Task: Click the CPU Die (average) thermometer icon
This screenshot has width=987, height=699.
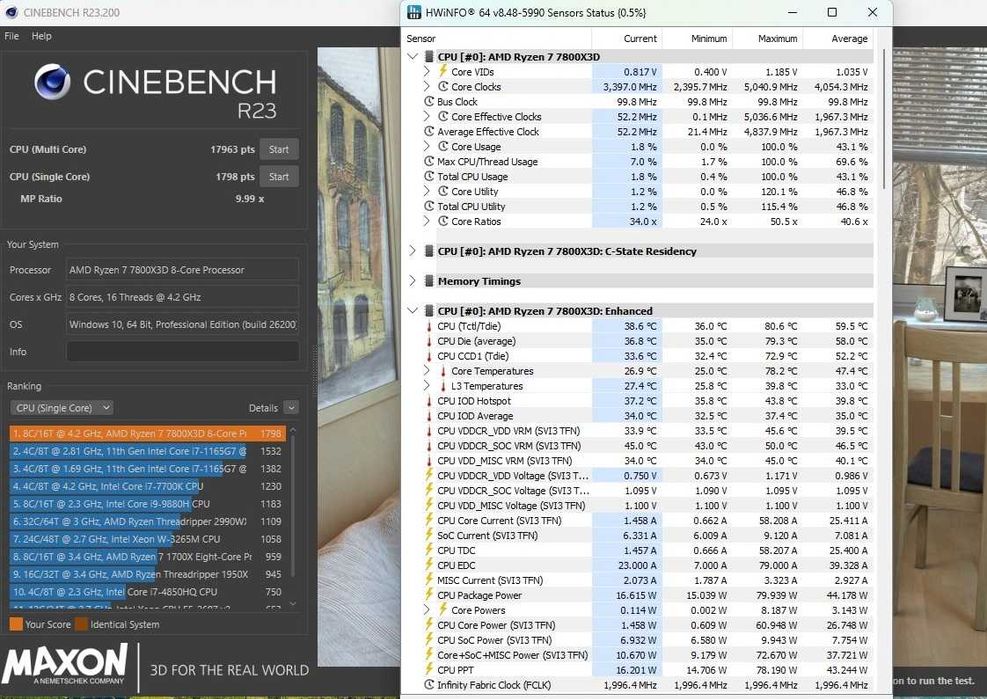Action: [429, 341]
